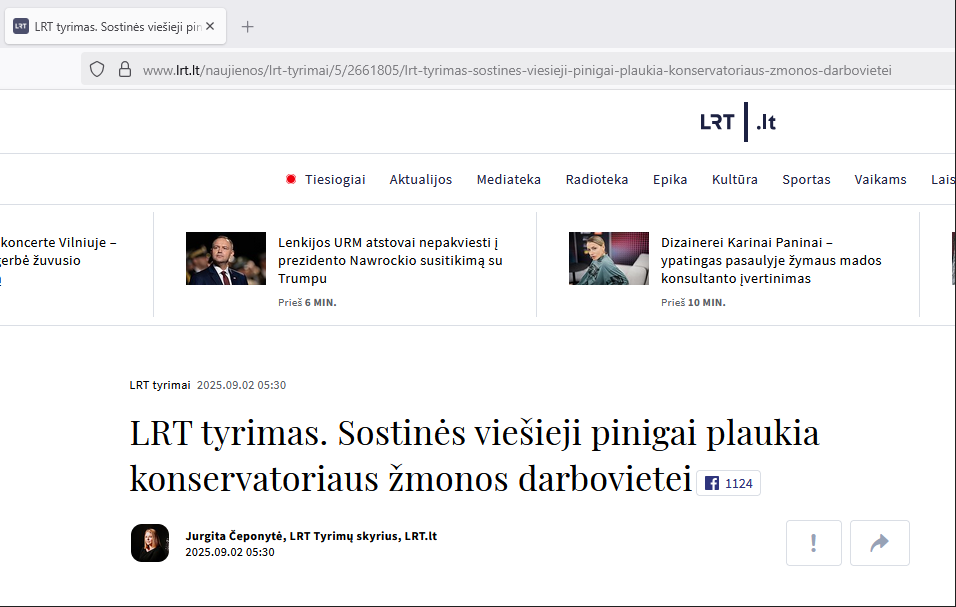Open the Dizainerei Karinai Paninai headline
This screenshot has height=607, width=956.
pos(771,260)
